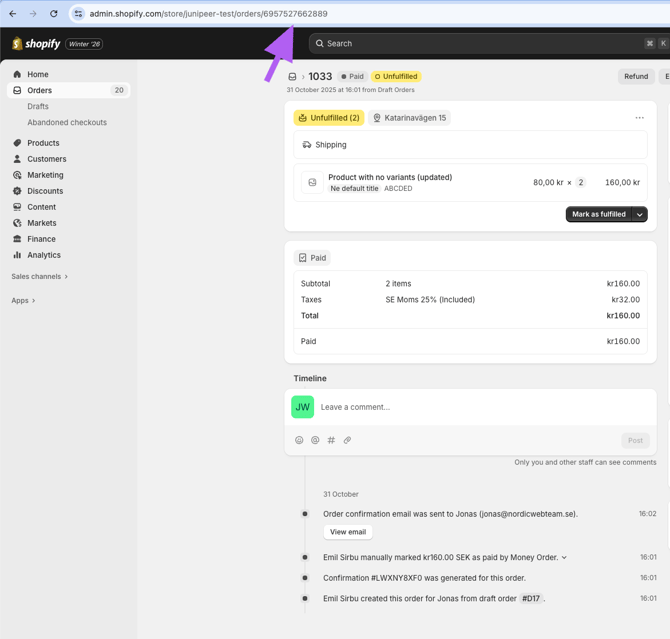Click the product image thumbnail placeholder

tap(312, 183)
